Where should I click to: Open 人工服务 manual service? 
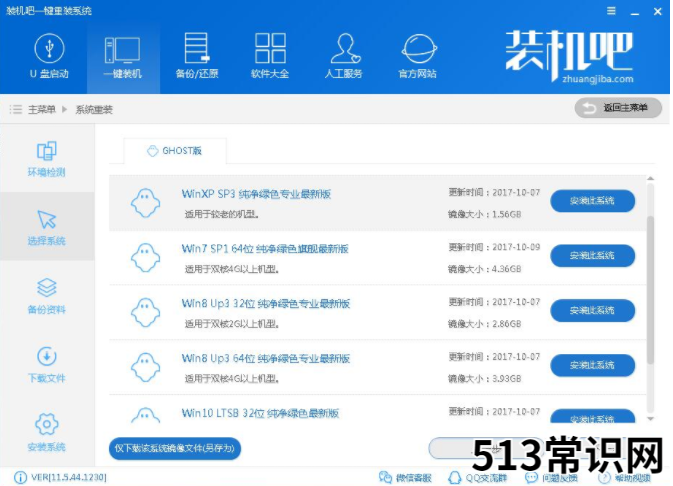[344, 56]
